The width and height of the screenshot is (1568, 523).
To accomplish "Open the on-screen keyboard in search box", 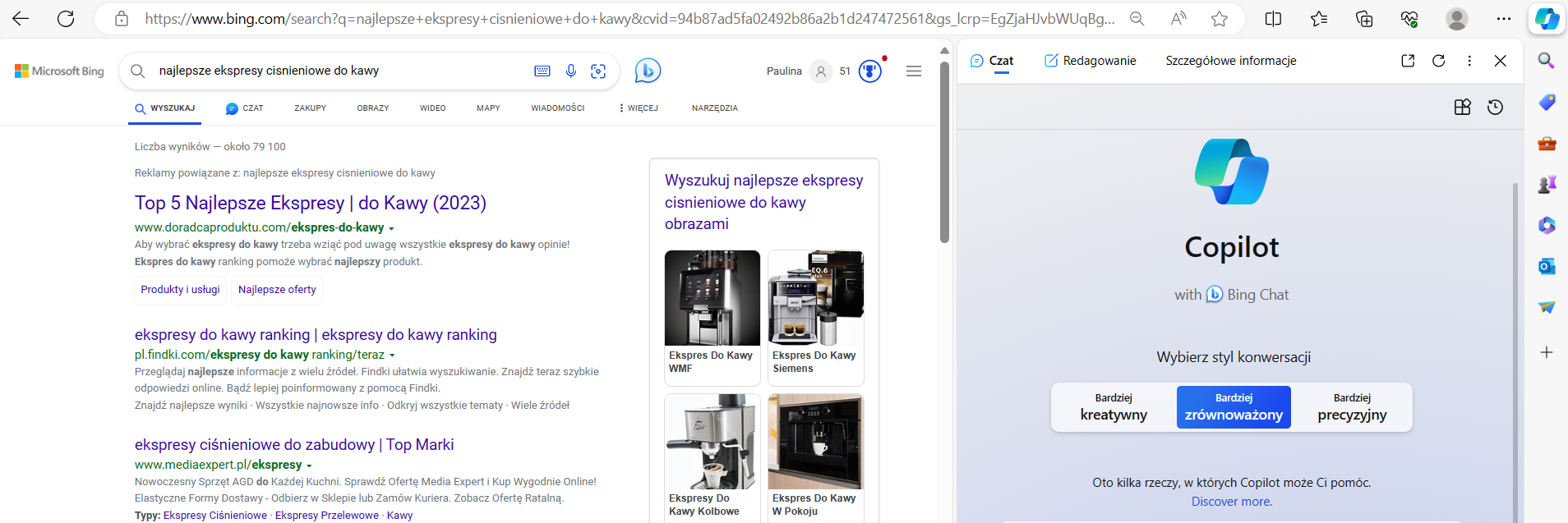I will pyautogui.click(x=542, y=71).
